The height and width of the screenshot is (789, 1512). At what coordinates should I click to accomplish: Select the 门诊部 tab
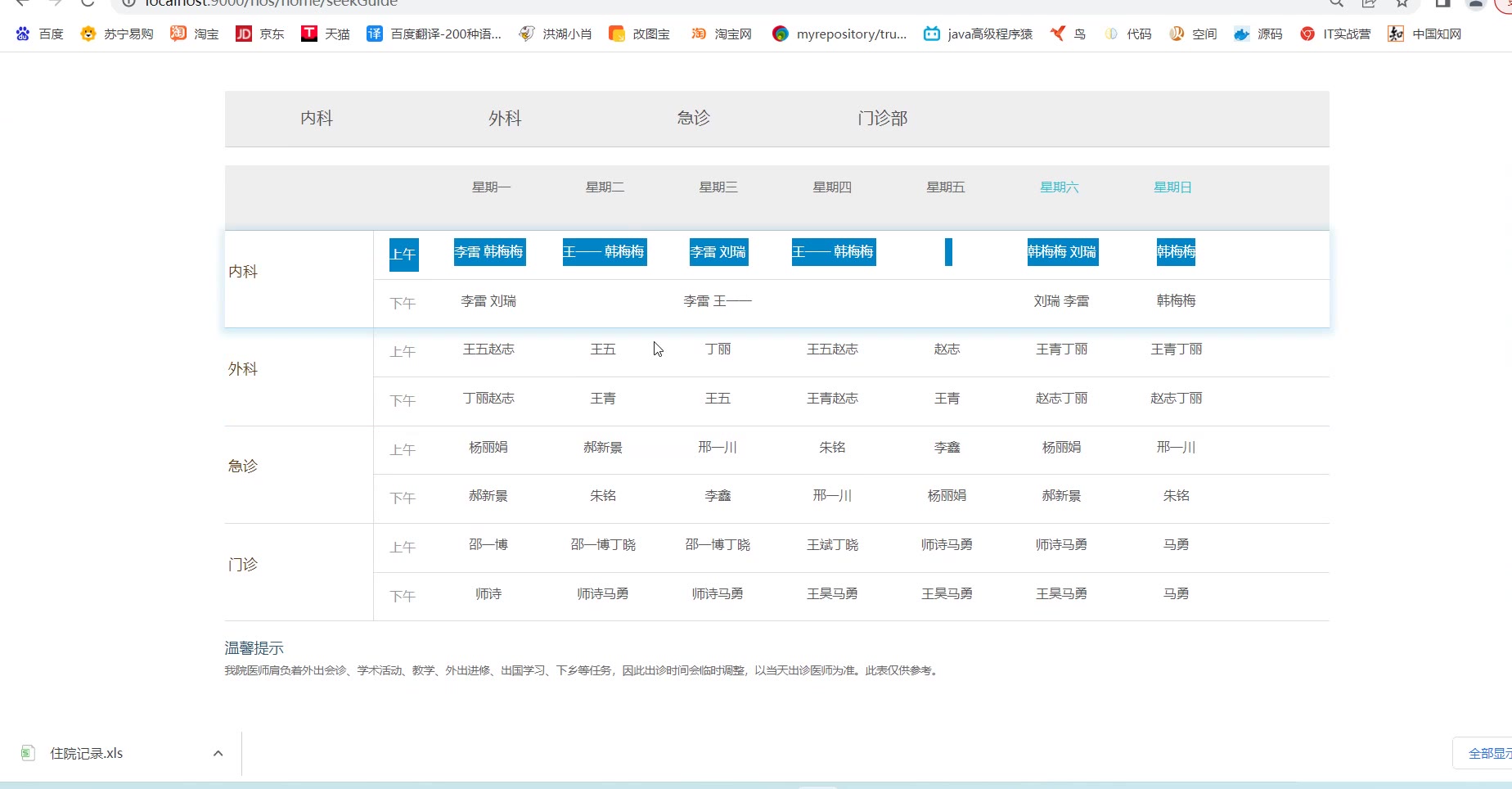pyautogui.click(x=882, y=119)
